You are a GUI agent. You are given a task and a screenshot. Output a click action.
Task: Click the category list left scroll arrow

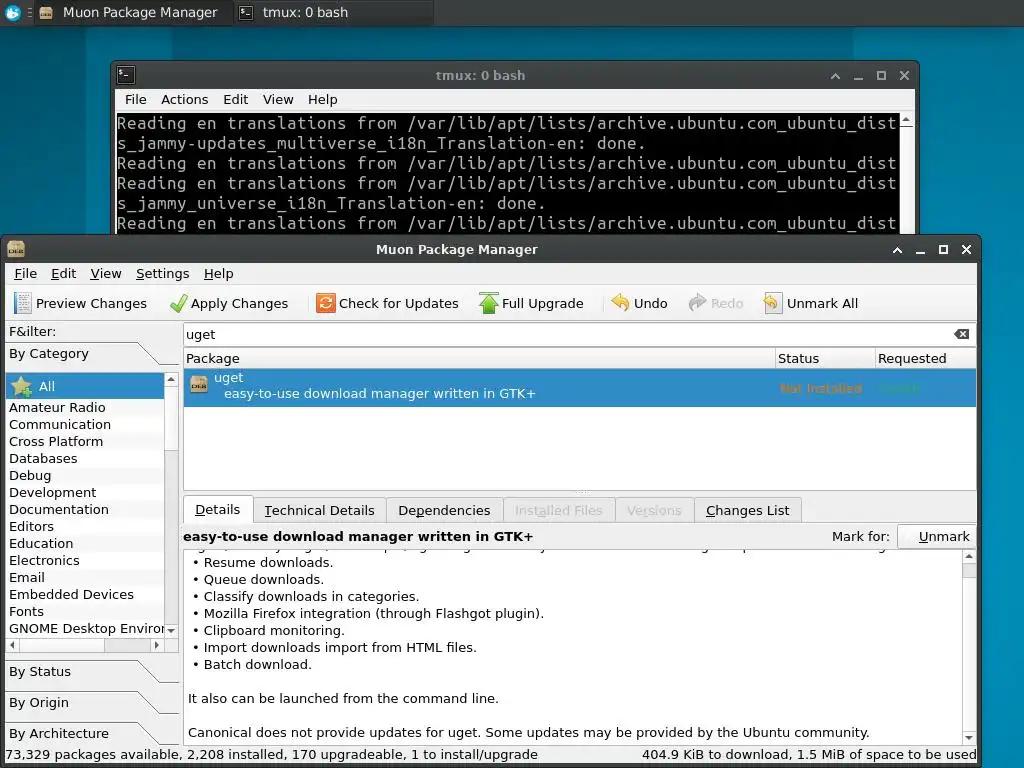tap(12, 645)
